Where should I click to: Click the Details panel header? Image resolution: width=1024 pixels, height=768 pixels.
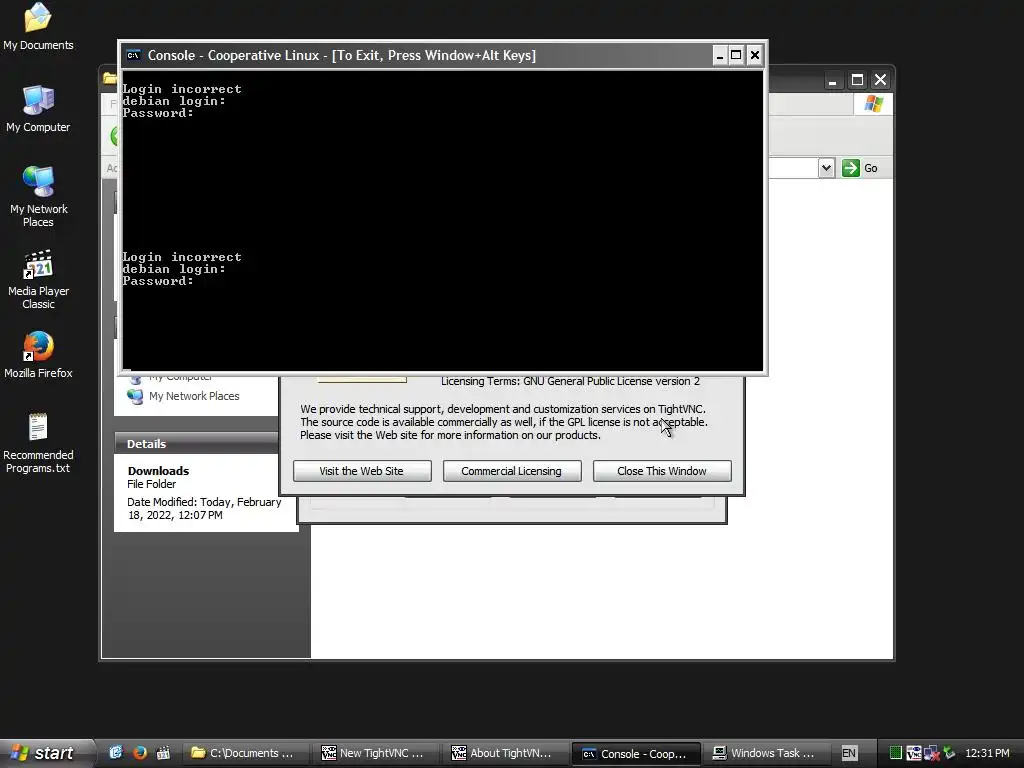coord(197,443)
